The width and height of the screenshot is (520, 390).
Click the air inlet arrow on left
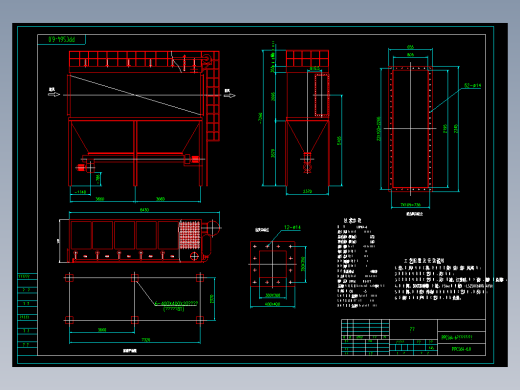(x=54, y=94)
